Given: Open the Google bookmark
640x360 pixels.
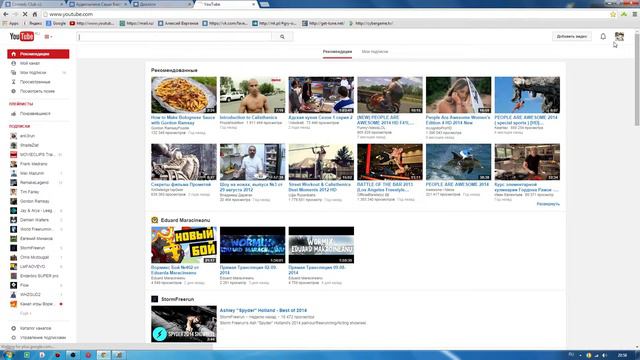Looking at the screenshot, I should coord(56,23).
